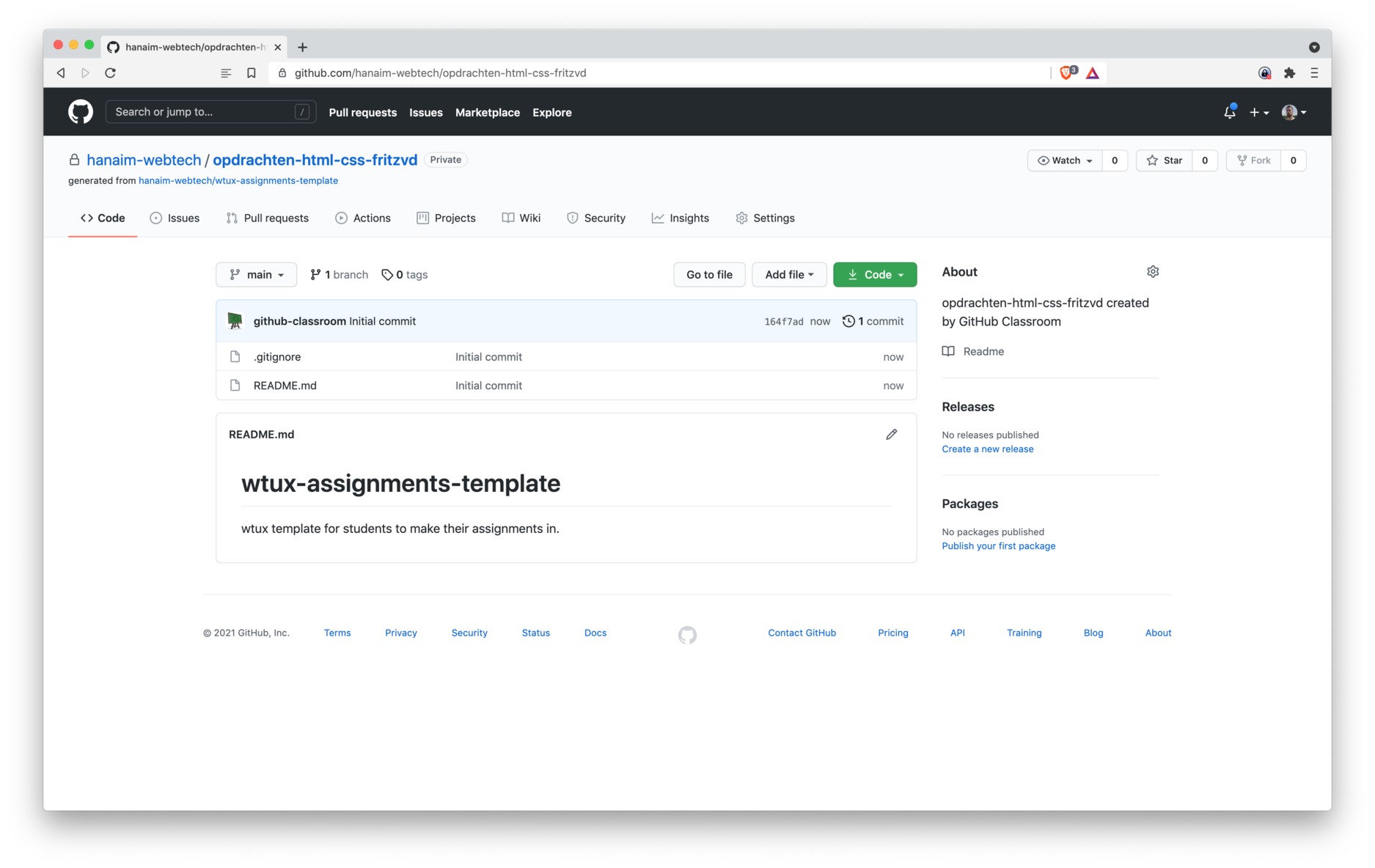Viewport: 1375px width, 868px height.
Task: Open the Brave Shields icon
Action: click(x=1068, y=73)
